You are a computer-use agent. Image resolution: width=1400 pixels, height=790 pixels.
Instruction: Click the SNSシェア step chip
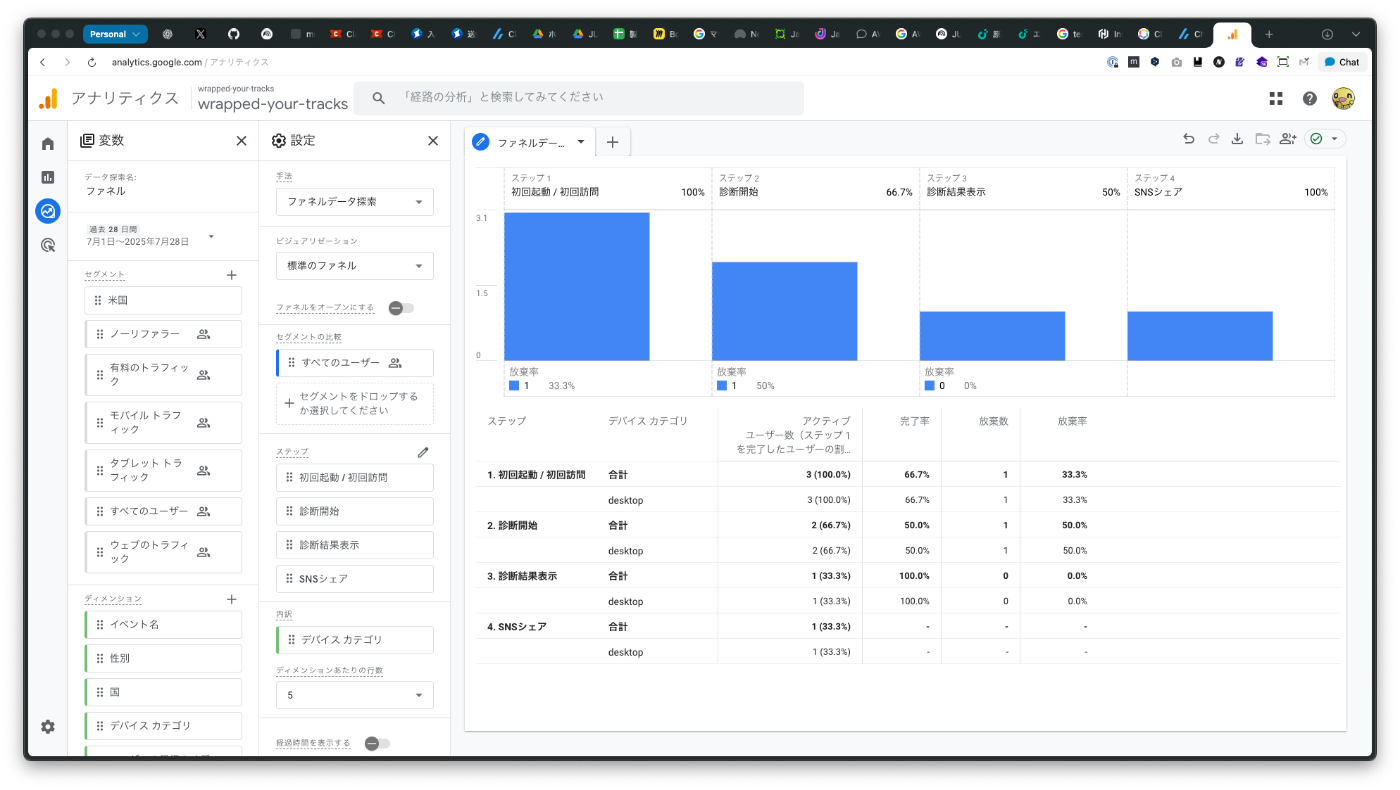(355, 579)
